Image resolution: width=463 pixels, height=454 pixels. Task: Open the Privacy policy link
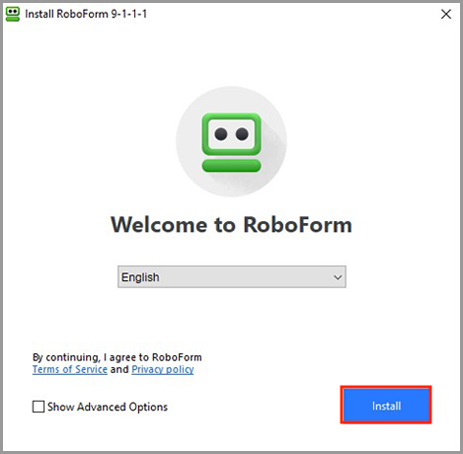(163, 369)
